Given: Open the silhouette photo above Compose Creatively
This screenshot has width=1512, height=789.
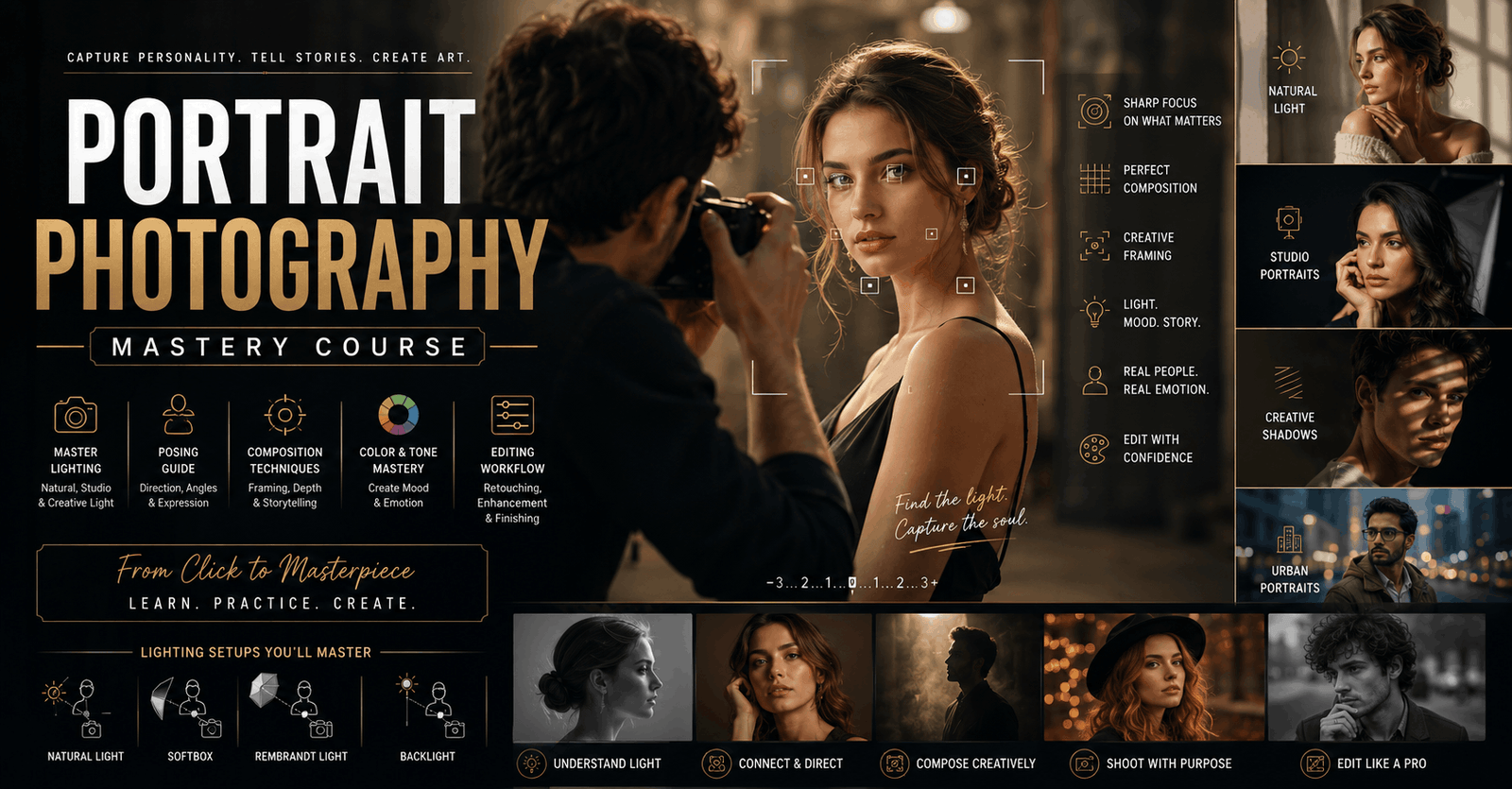Looking at the screenshot, I should click(958, 677).
